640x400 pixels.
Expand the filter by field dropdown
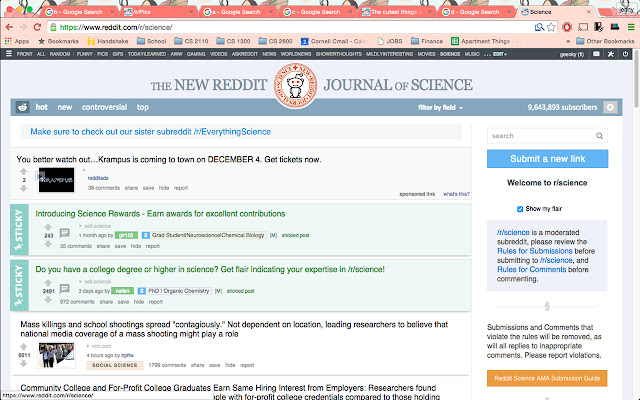coord(440,108)
